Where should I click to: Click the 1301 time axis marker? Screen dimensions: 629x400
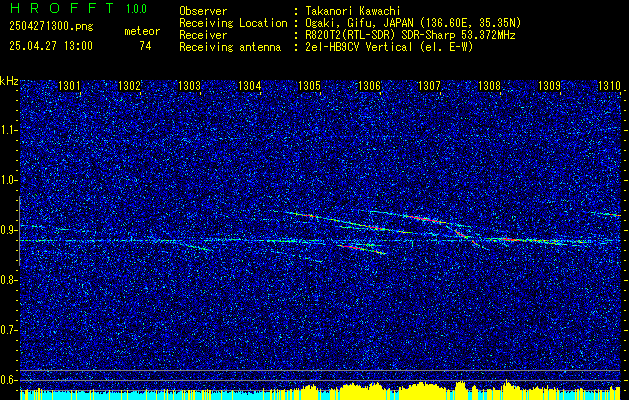coord(69,85)
